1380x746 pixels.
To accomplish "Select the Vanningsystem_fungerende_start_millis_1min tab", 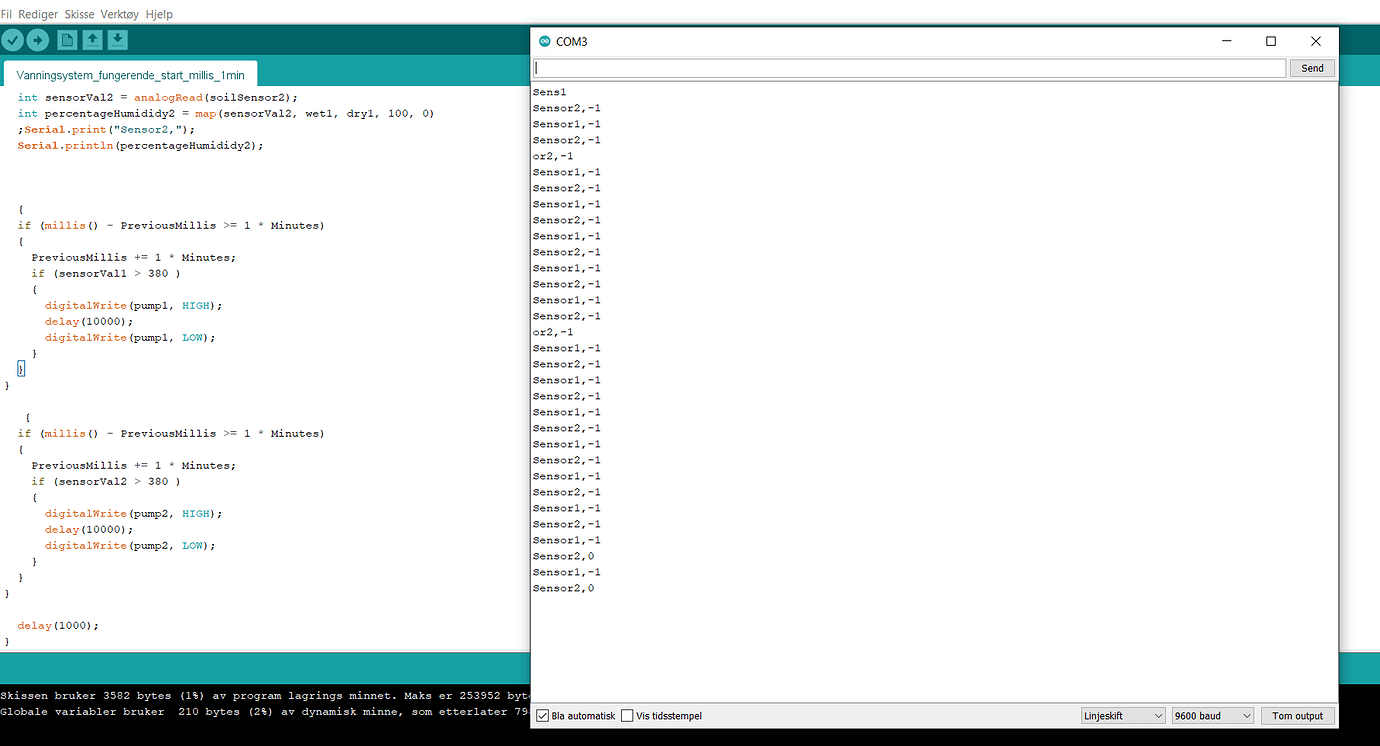I will tap(130, 74).
